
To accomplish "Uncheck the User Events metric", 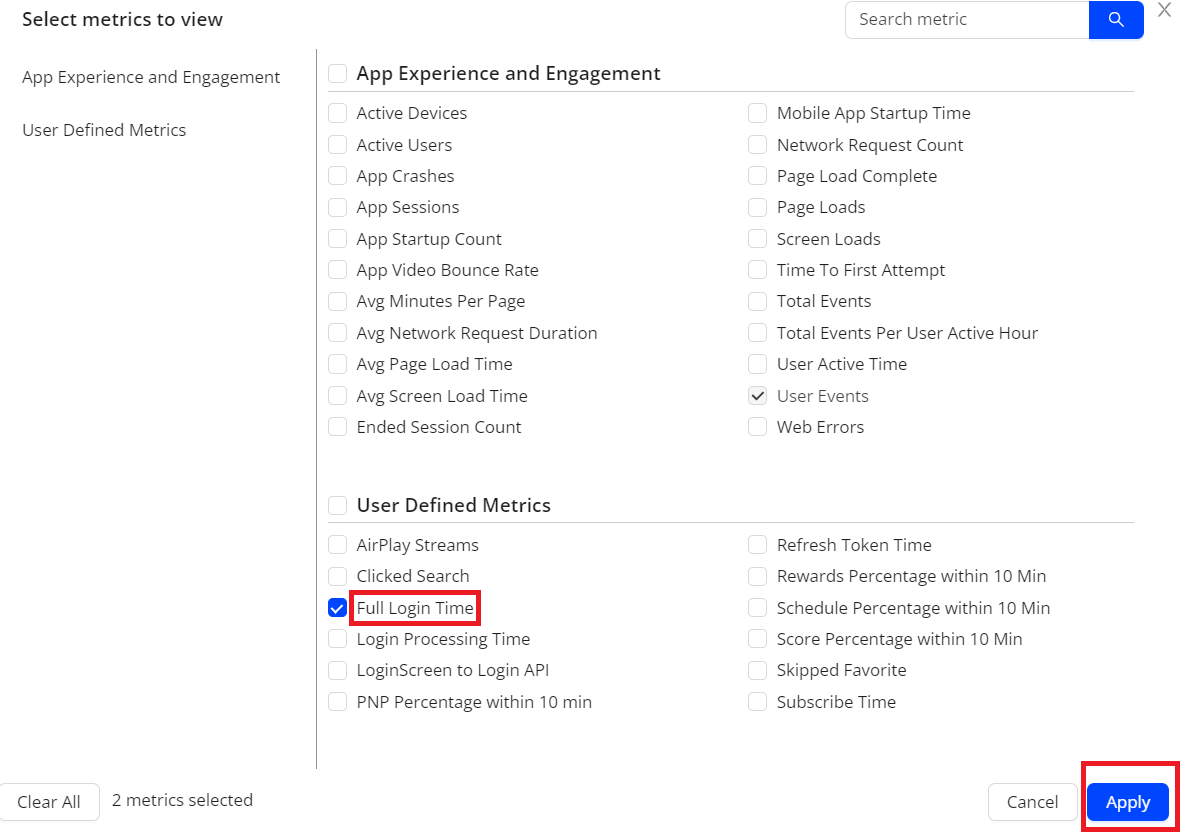I will coord(758,396).
